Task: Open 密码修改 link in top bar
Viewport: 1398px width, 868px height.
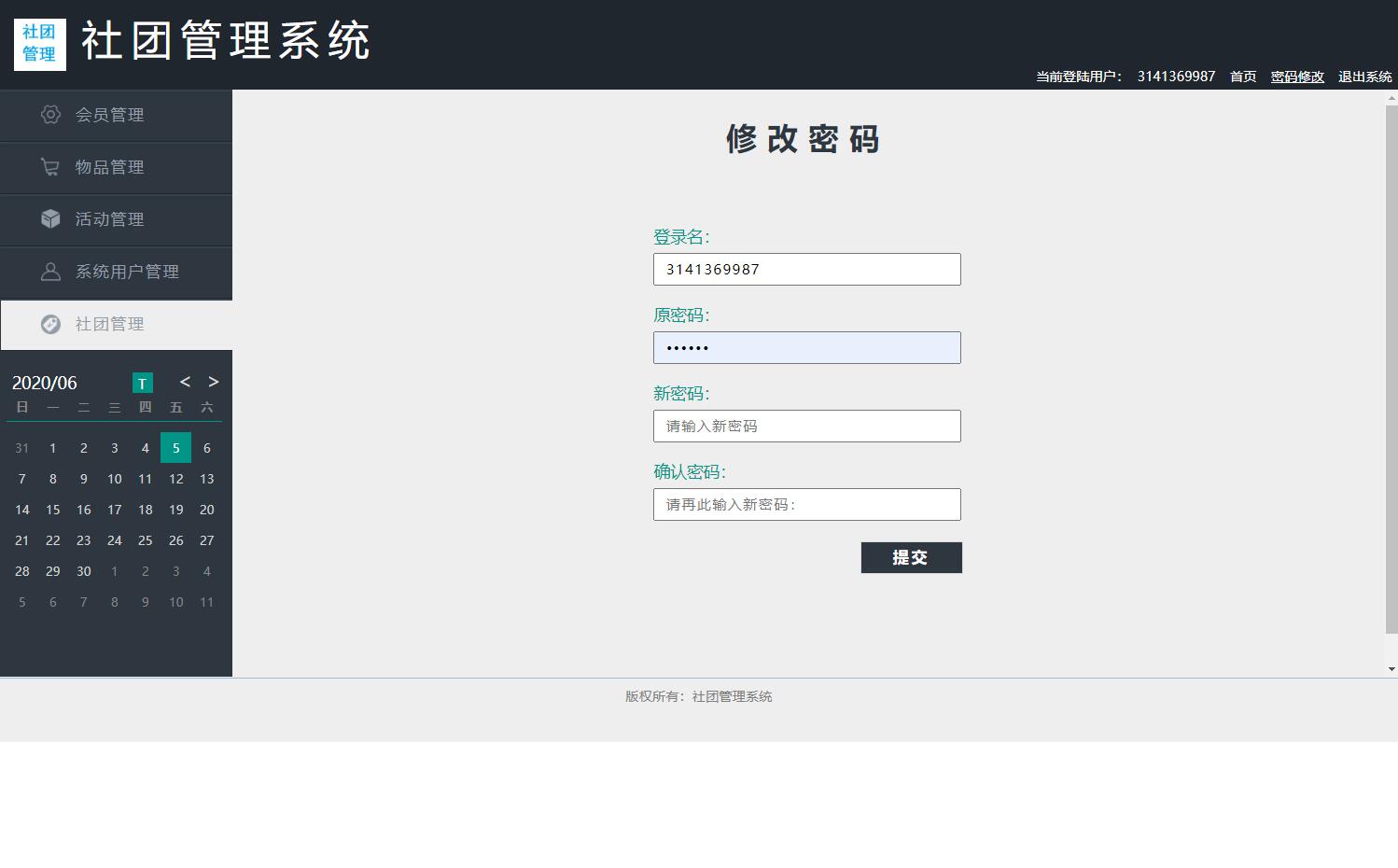Action: (x=1296, y=77)
